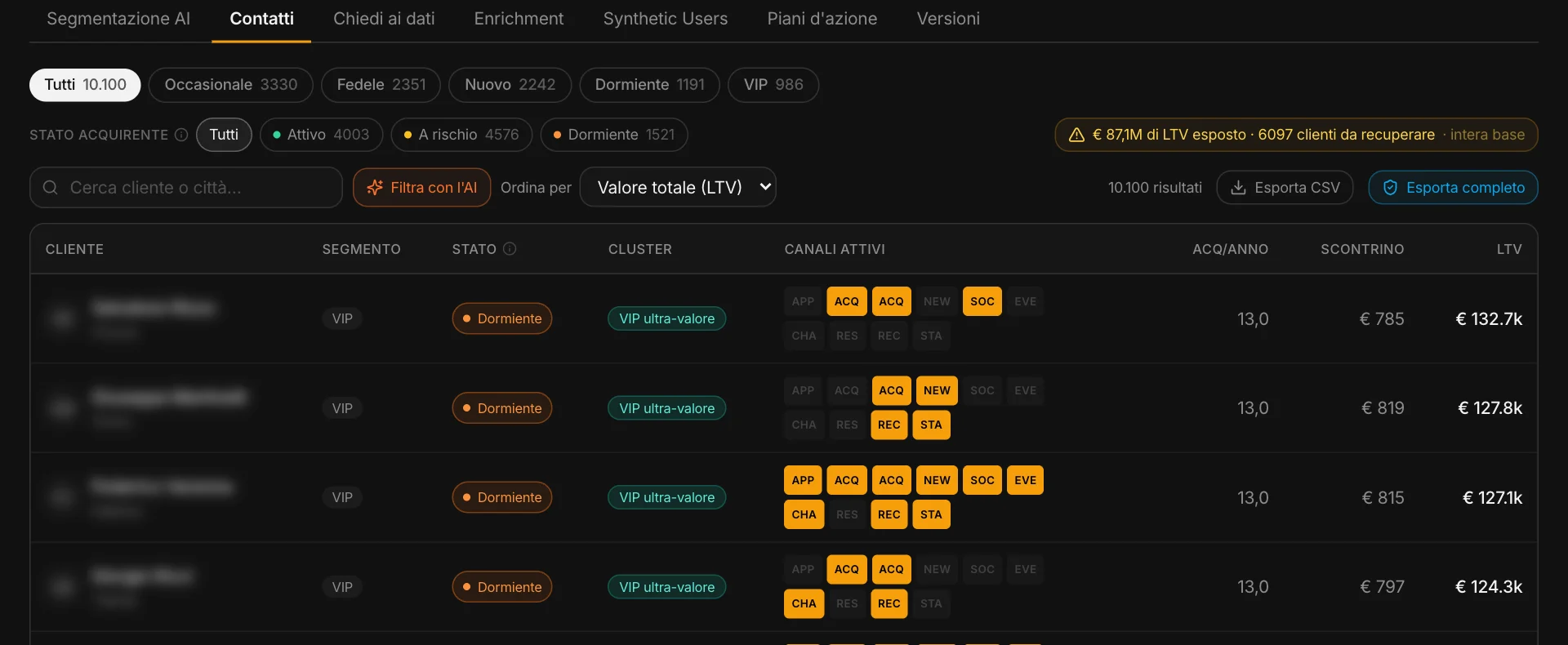This screenshot has height=645, width=1568.
Task: Click the REC channel badge in the € 124.3k row
Action: (889, 604)
